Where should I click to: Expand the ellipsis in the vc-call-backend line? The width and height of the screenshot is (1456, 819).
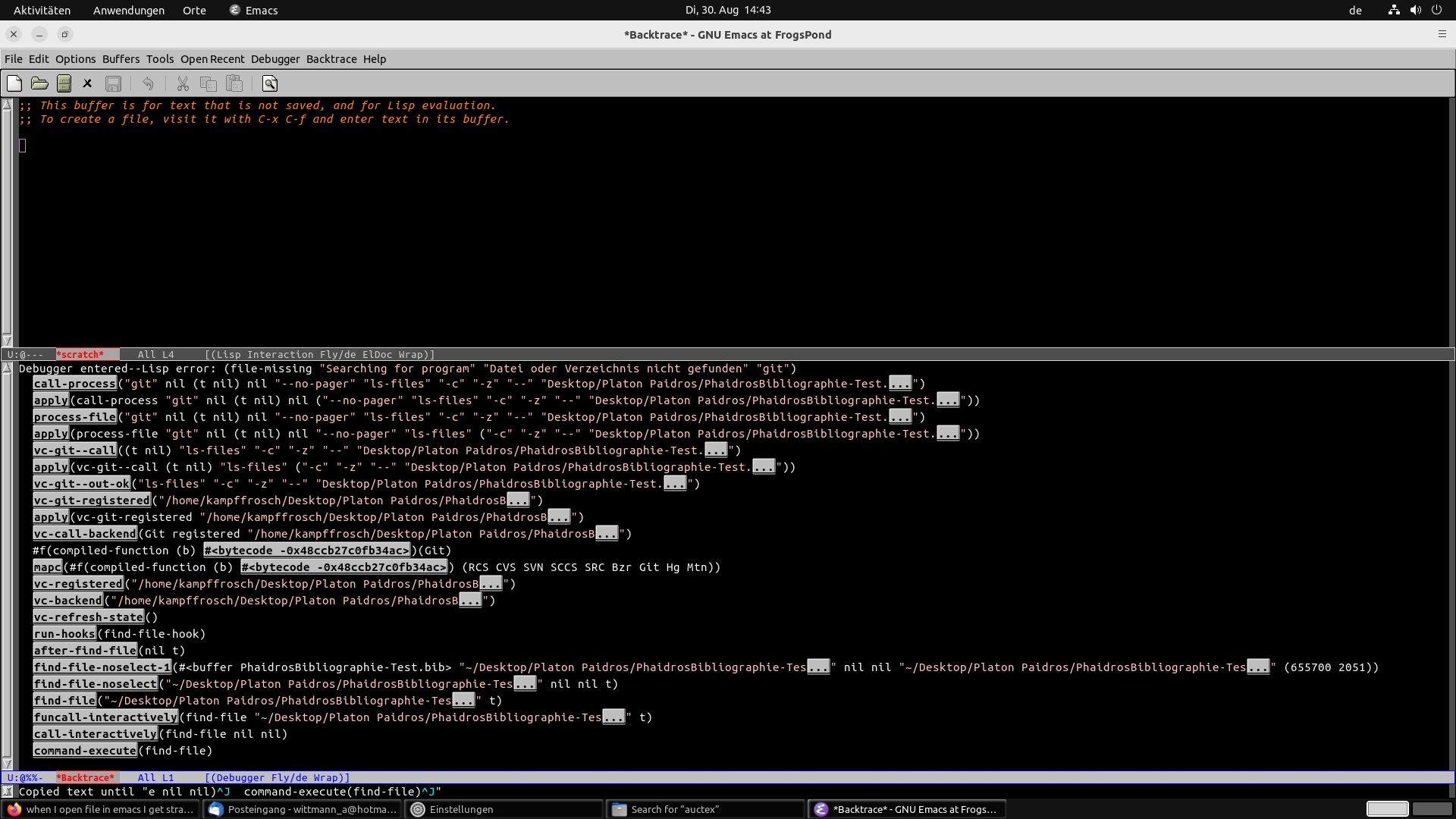(x=607, y=534)
